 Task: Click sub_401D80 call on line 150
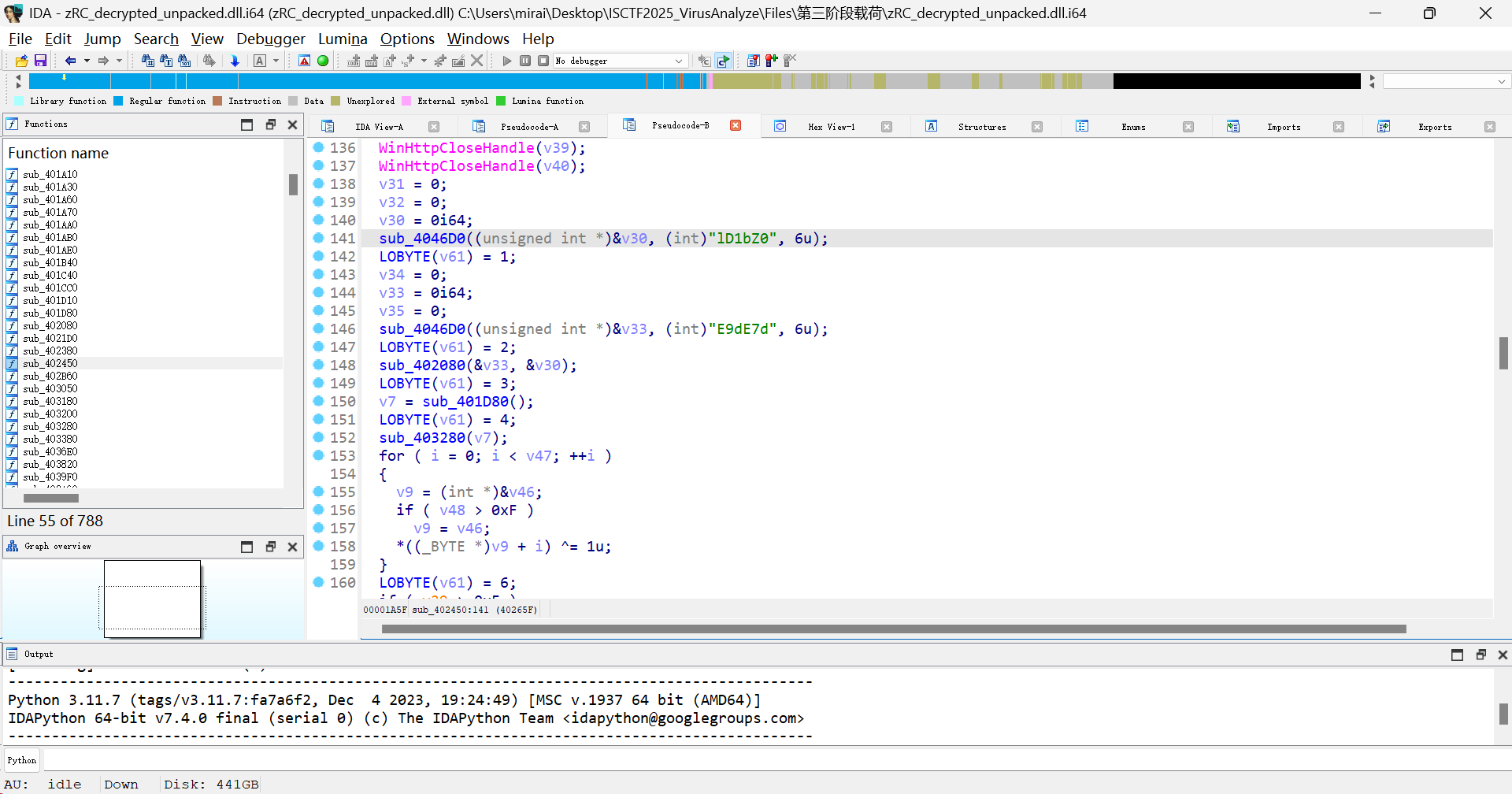coord(465,402)
